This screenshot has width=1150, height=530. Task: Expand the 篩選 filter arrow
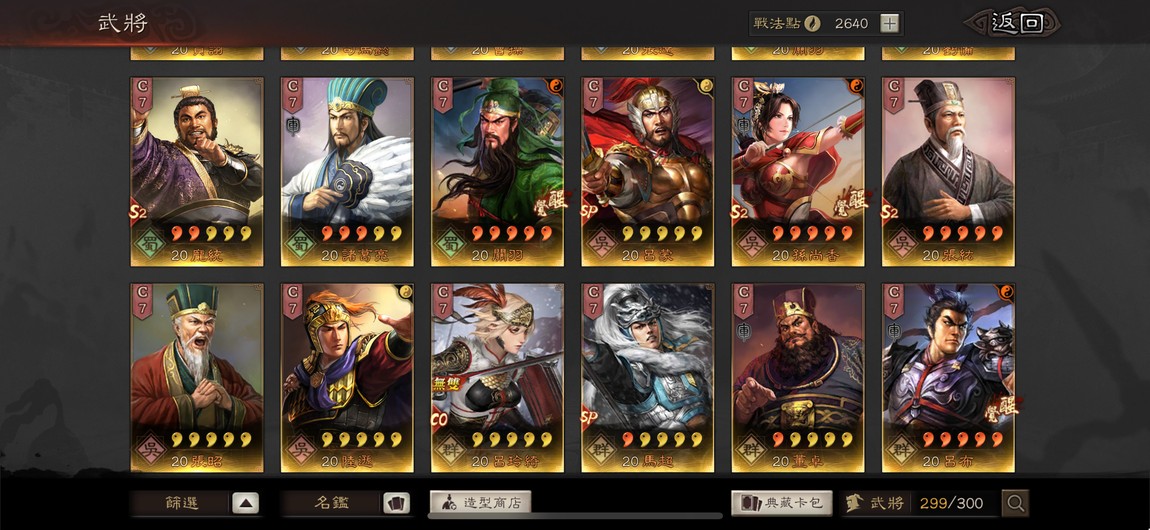(246, 503)
